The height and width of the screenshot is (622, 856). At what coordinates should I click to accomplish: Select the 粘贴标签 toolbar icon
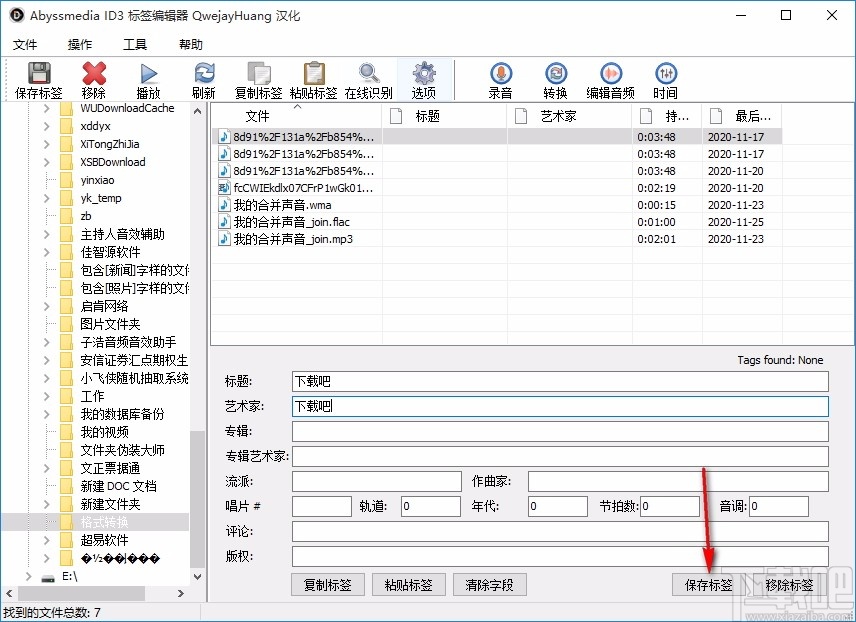(x=313, y=79)
